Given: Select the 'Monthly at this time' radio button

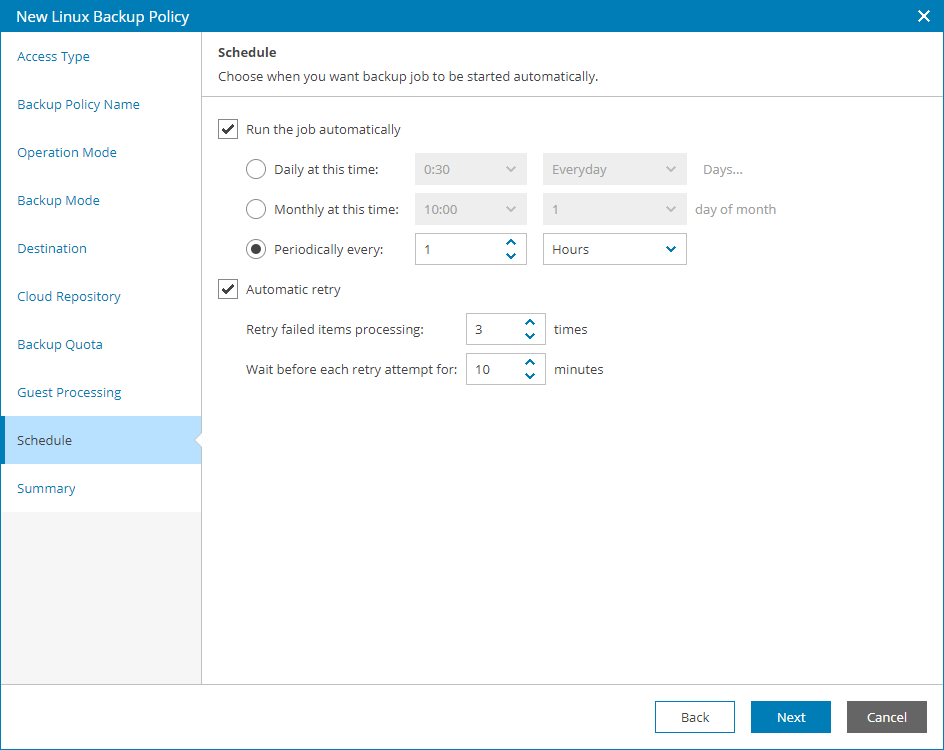Looking at the screenshot, I should pos(256,209).
